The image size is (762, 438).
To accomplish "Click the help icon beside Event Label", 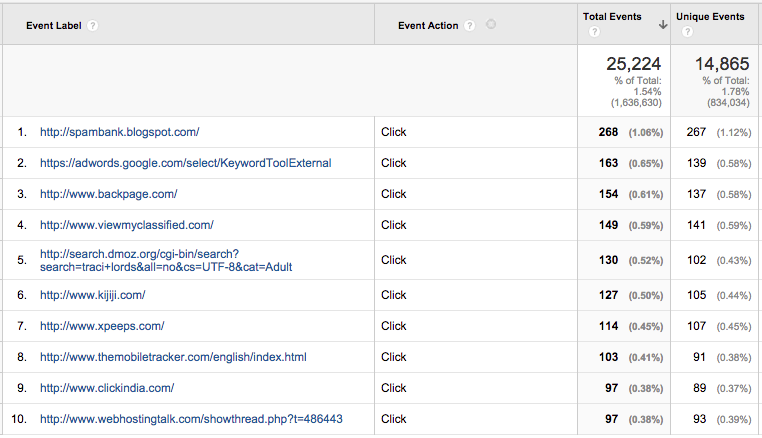I will (93, 25).
